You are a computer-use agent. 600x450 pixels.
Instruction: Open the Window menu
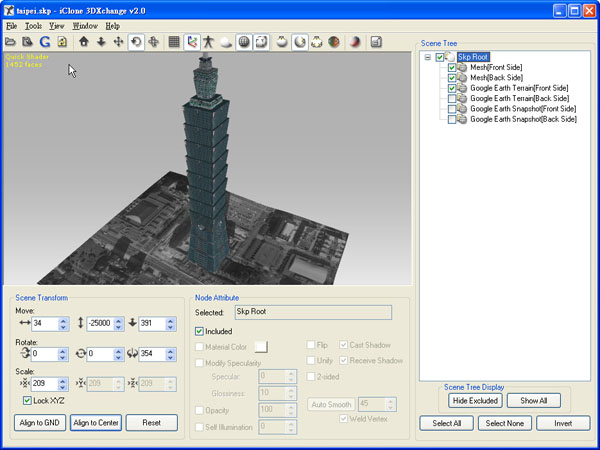tap(84, 25)
